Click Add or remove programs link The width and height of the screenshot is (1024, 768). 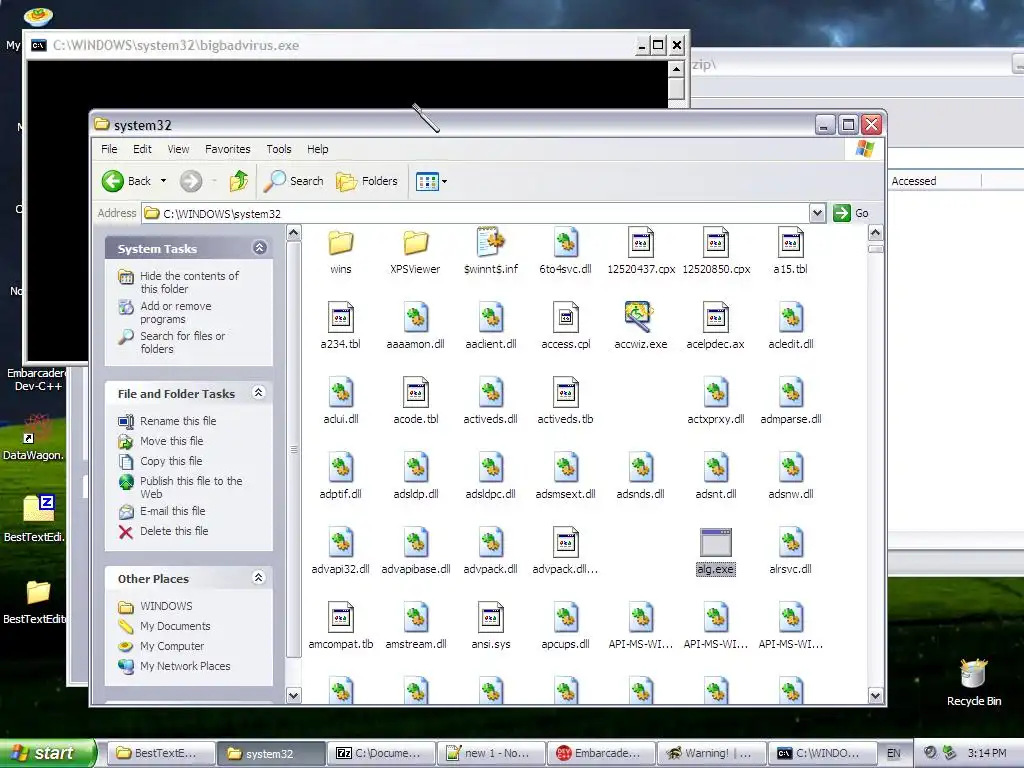pyautogui.click(x=176, y=312)
